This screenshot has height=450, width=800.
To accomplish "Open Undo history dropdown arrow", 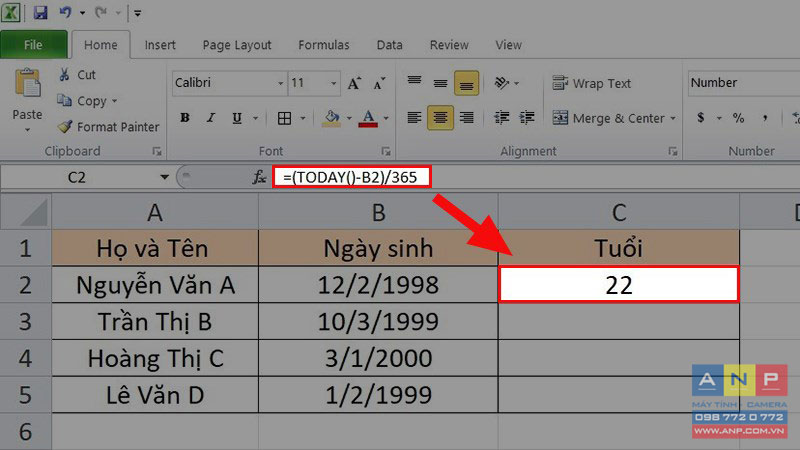I will click(x=82, y=13).
